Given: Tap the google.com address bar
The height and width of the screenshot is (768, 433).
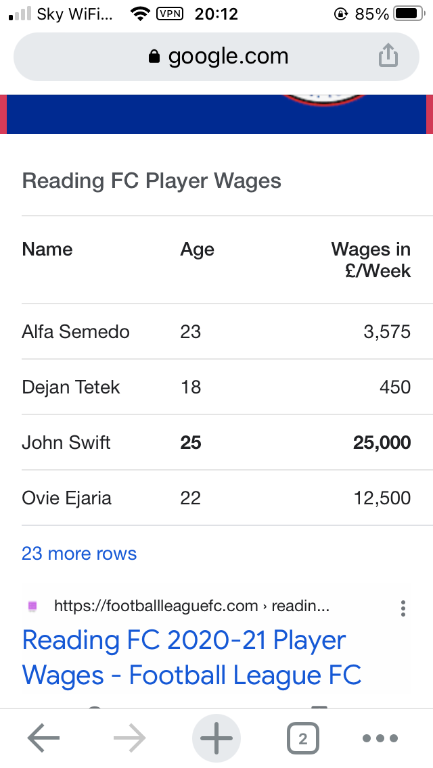Looking at the screenshot, I should click(216, 57).
